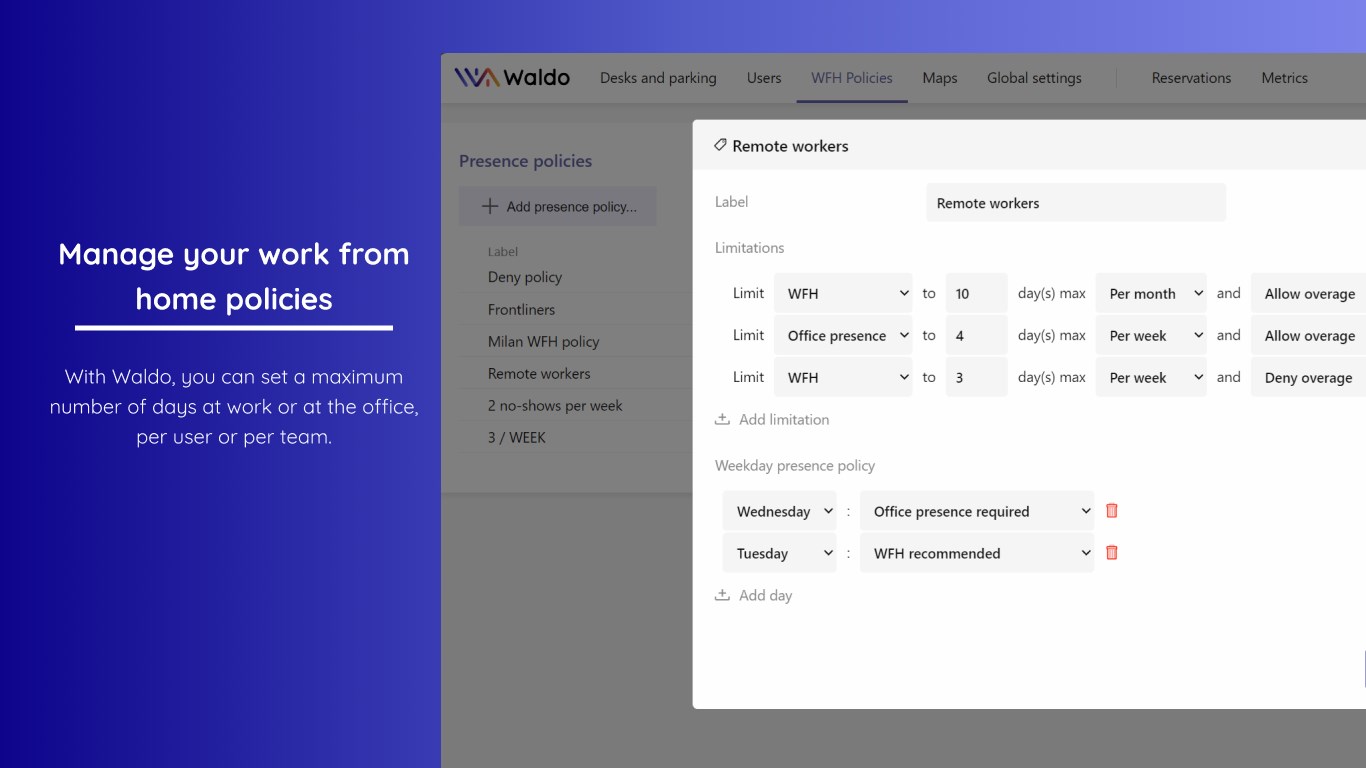Open the Metrics tab
Screen dimensions: 1366x768
tap(1284, 78)
